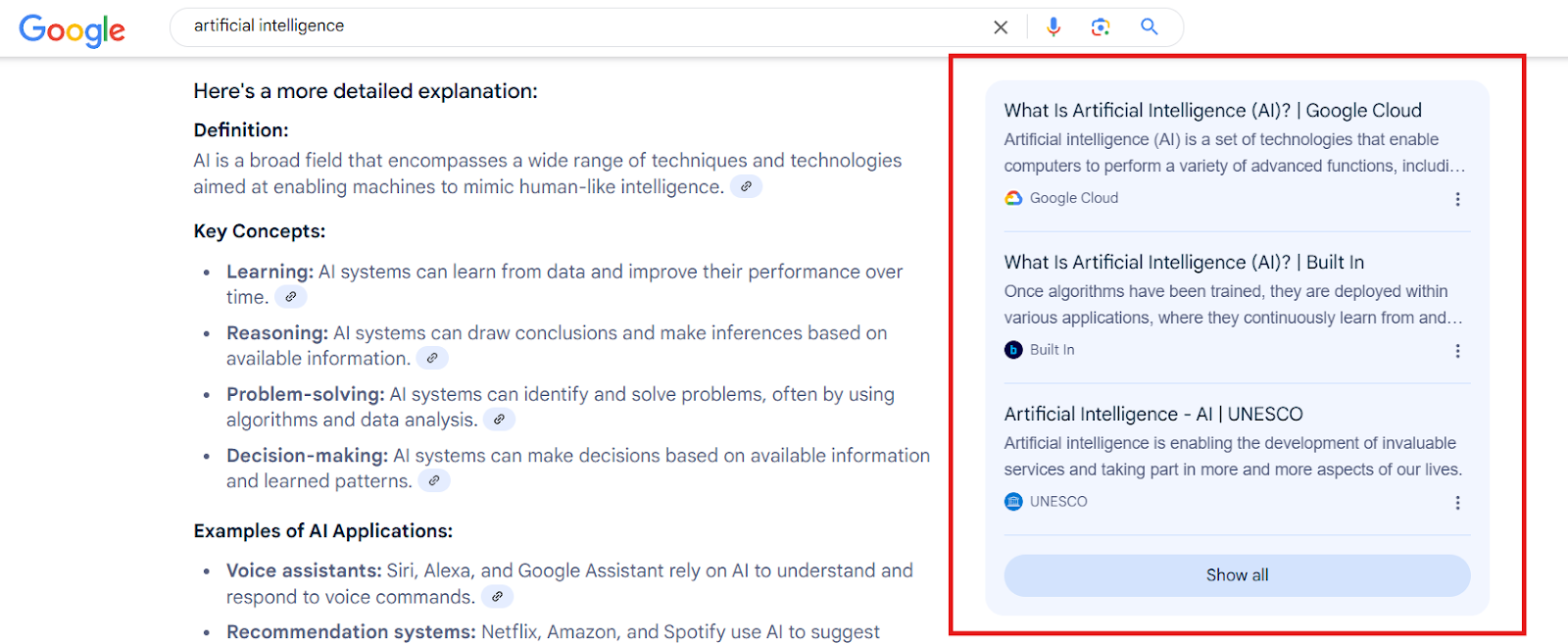Viewport: 1568px width, 644px height.
Task: Open the three-dot menu for UNESCO source
Action: coord(1457,503)
